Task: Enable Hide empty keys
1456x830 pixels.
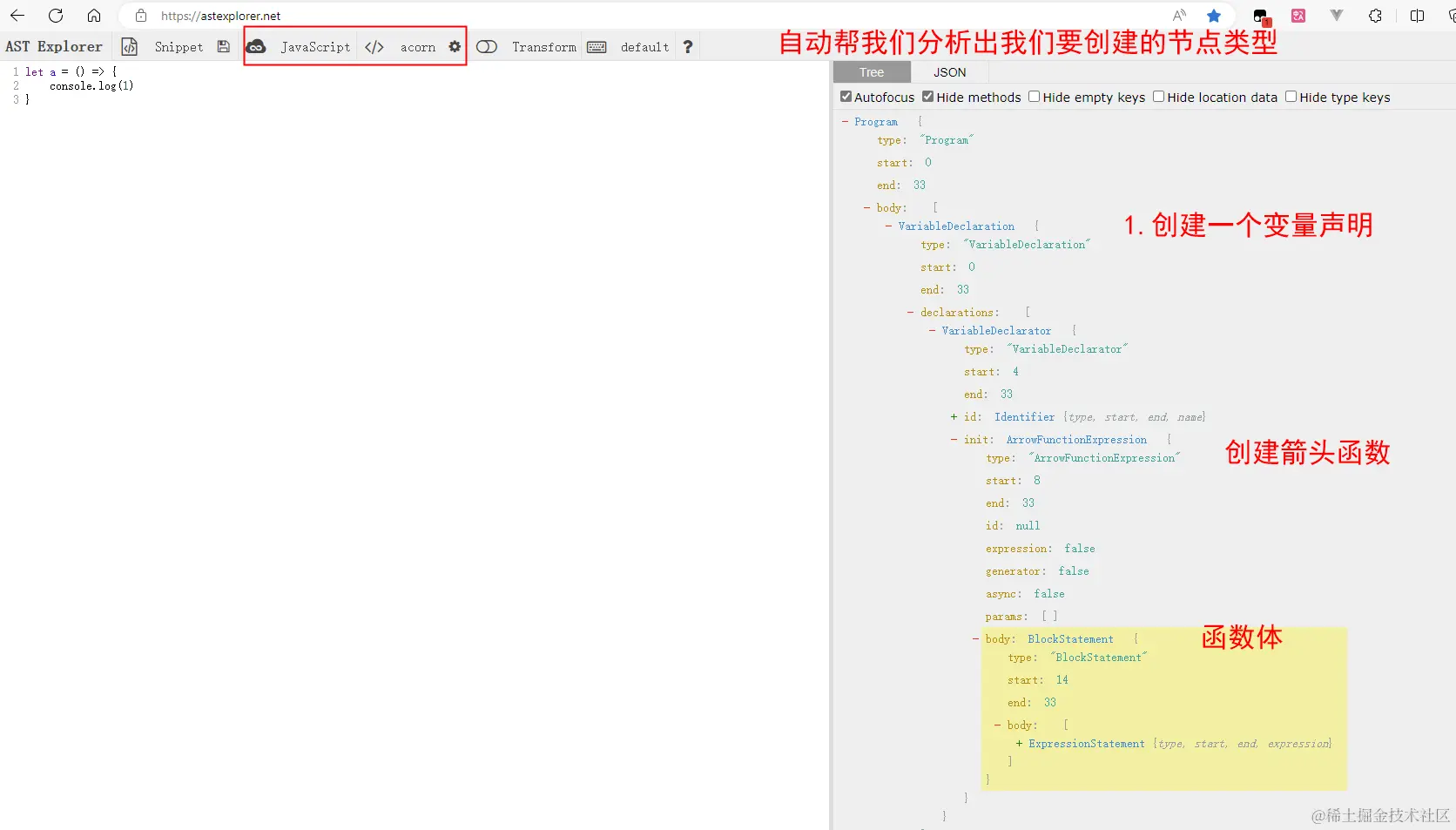Action: point(1034,97)
